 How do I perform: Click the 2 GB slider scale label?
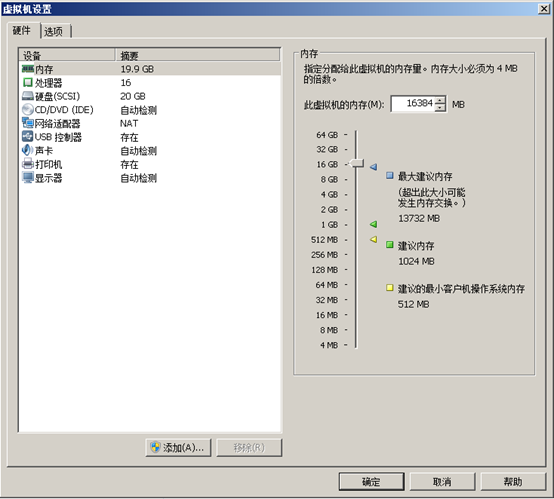[329, 209]
